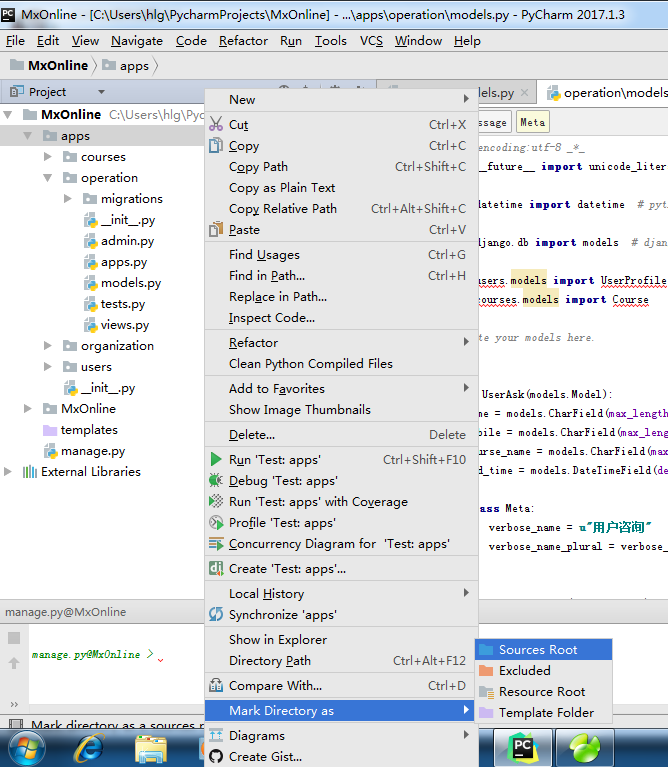Click the blue Sources Root folder icon
The height and width of the screenshot is (767, 668).
[x=486, y=650]
